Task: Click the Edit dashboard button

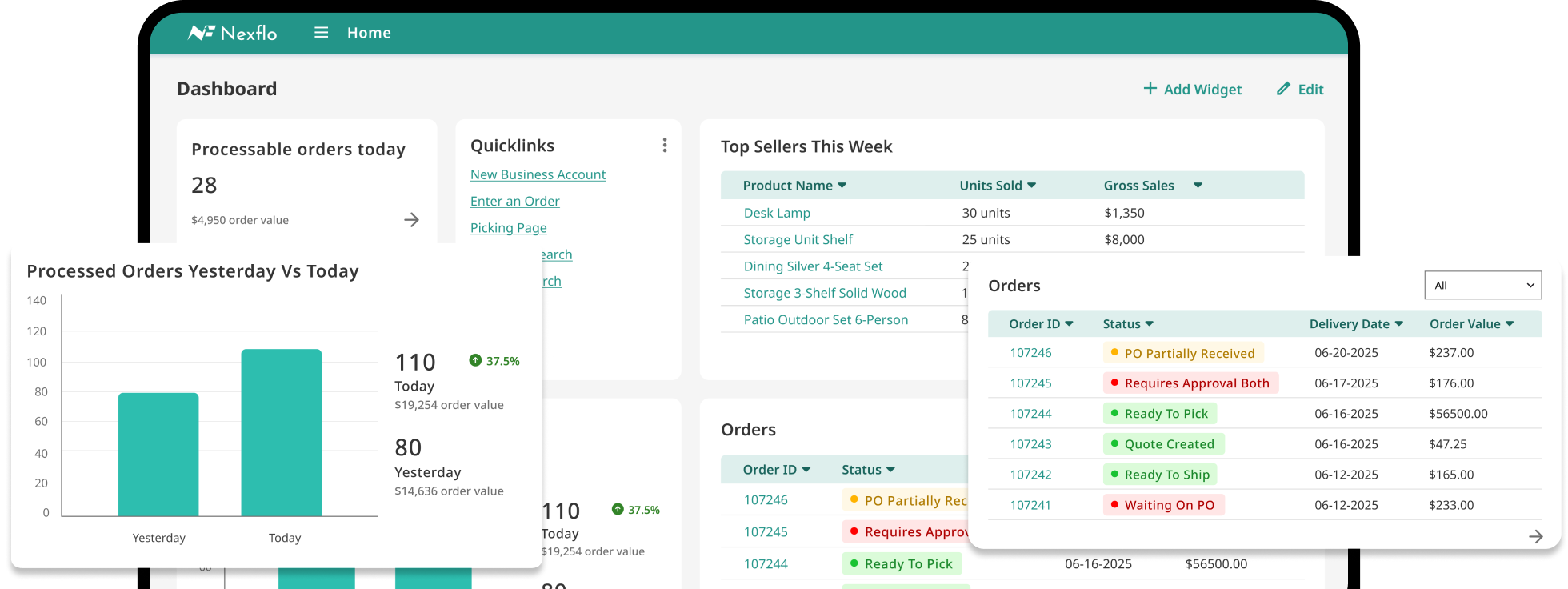Action: point(1300,89)
